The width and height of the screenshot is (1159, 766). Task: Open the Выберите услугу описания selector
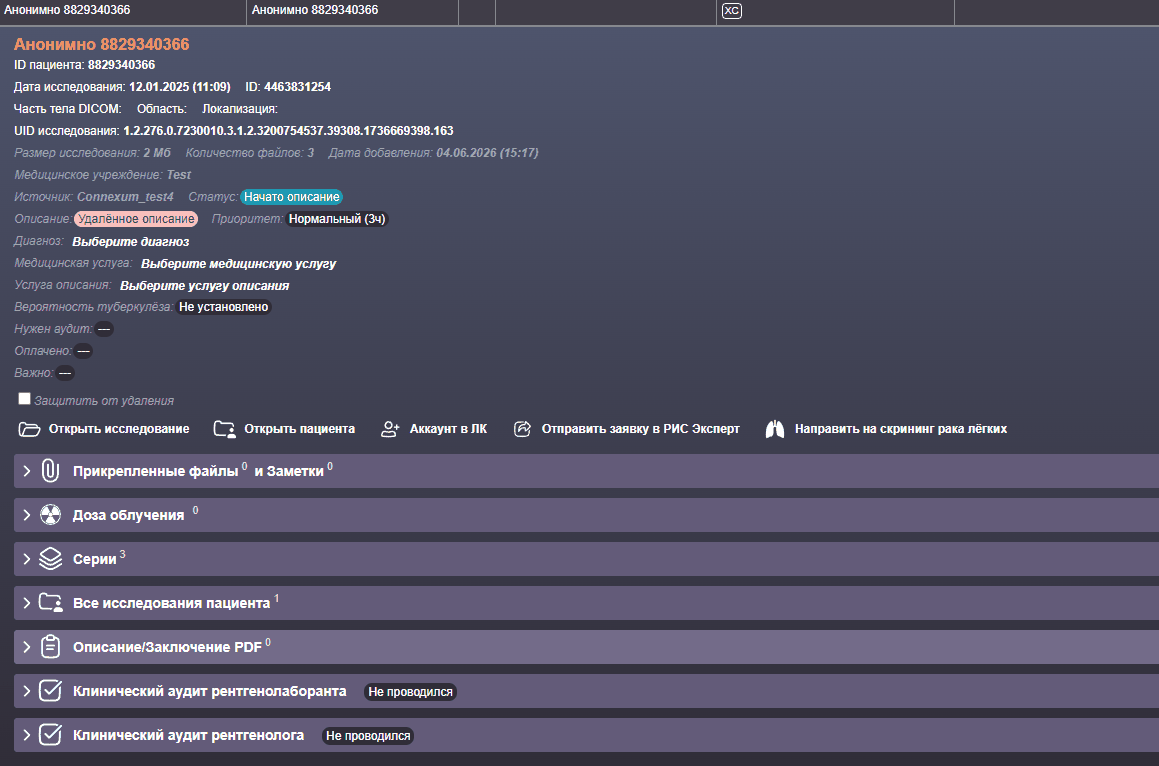pyautogui.click(x=205, y=285)
